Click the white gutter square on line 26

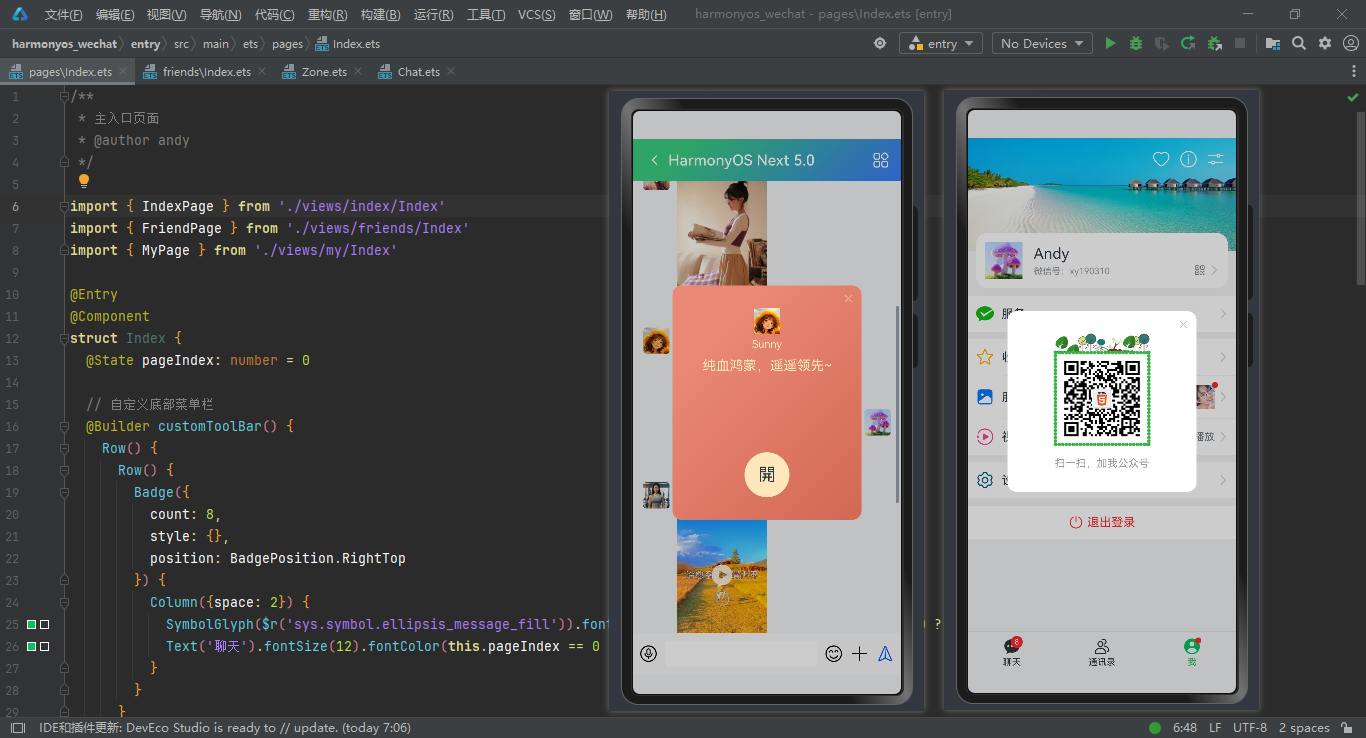pos(44,647)
